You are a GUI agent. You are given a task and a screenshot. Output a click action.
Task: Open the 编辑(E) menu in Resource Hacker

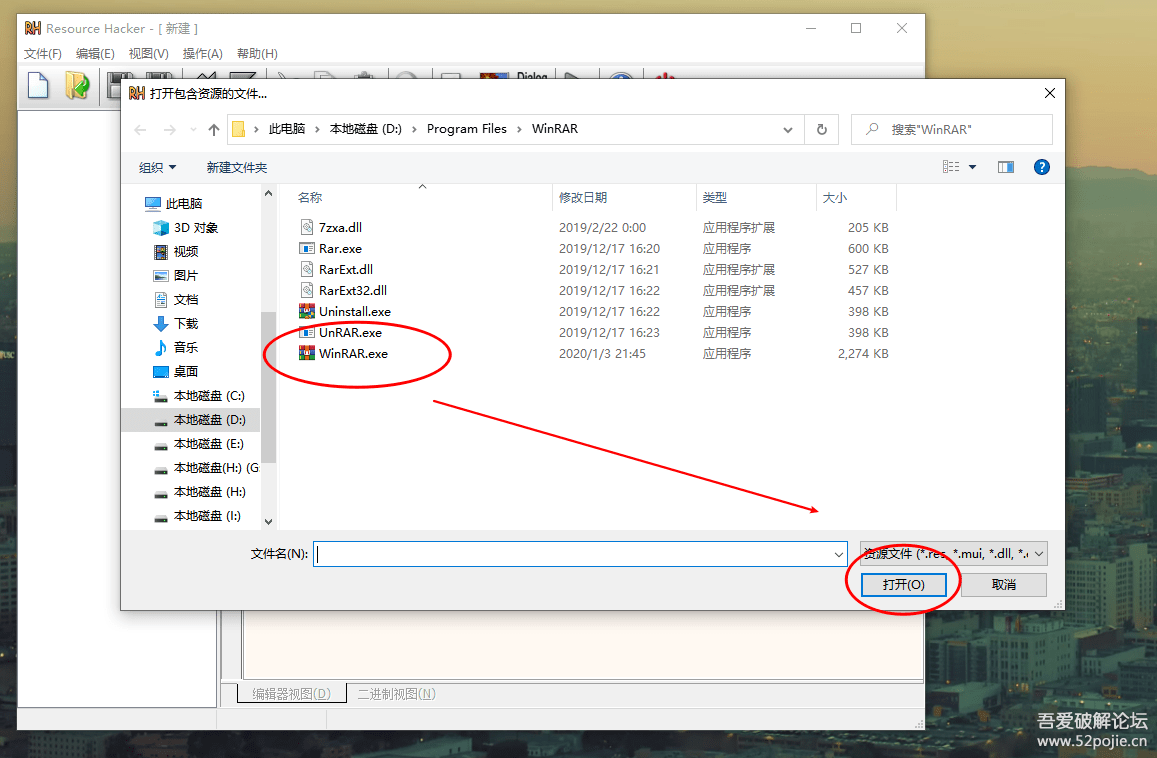pos(95,54)
